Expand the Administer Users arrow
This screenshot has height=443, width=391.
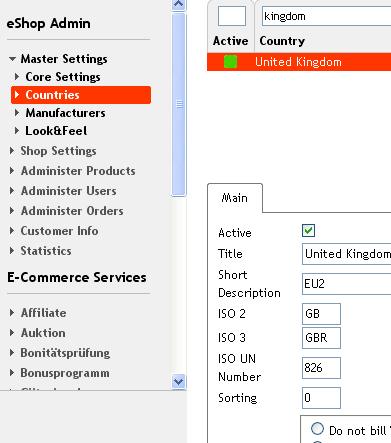tap(12, 191)
